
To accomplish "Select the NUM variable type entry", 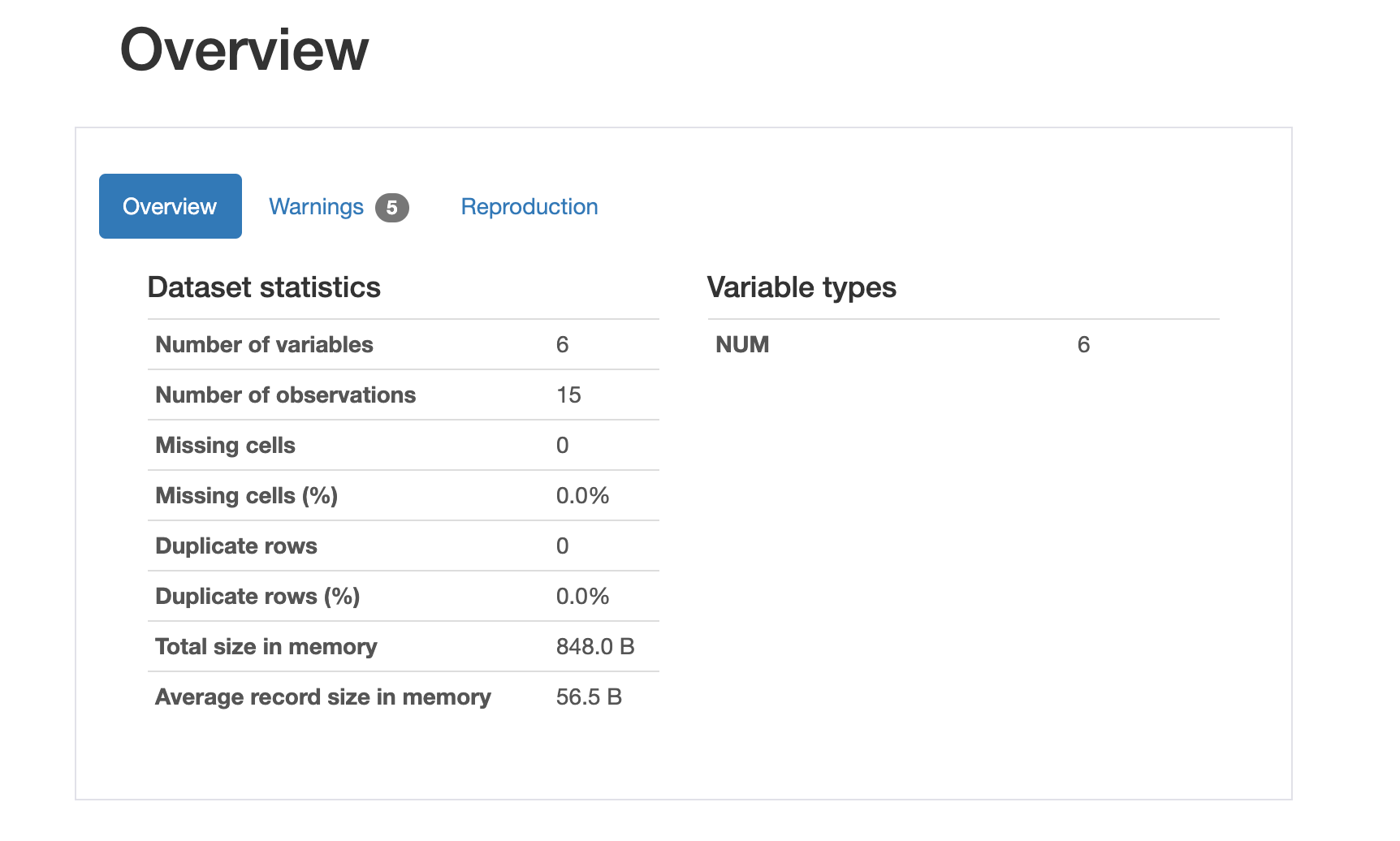I will tap(741, 344).
